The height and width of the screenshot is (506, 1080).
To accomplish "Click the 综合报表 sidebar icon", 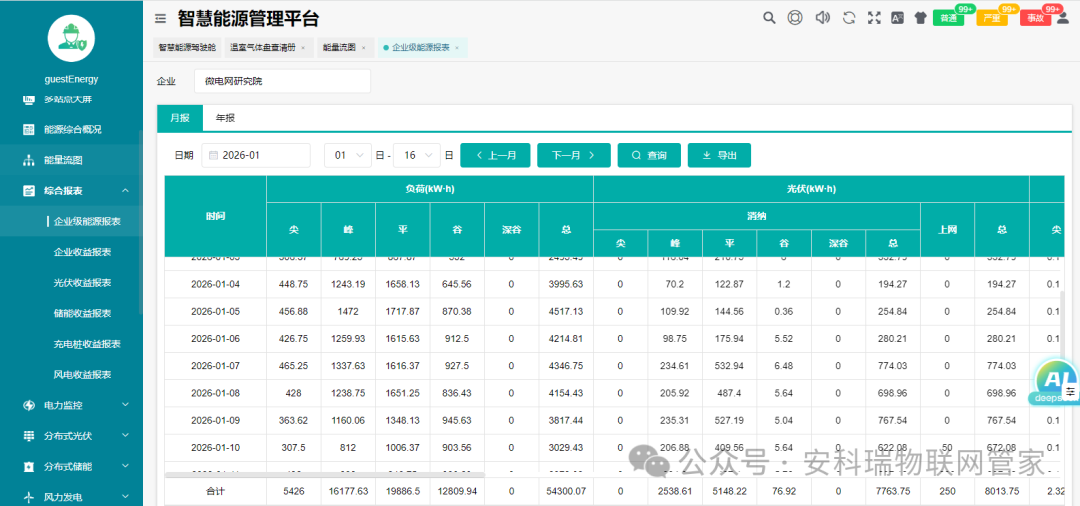I will [28, 191].
